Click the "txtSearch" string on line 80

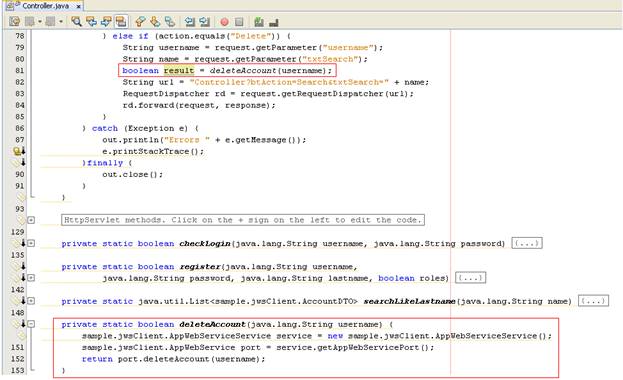329,59
